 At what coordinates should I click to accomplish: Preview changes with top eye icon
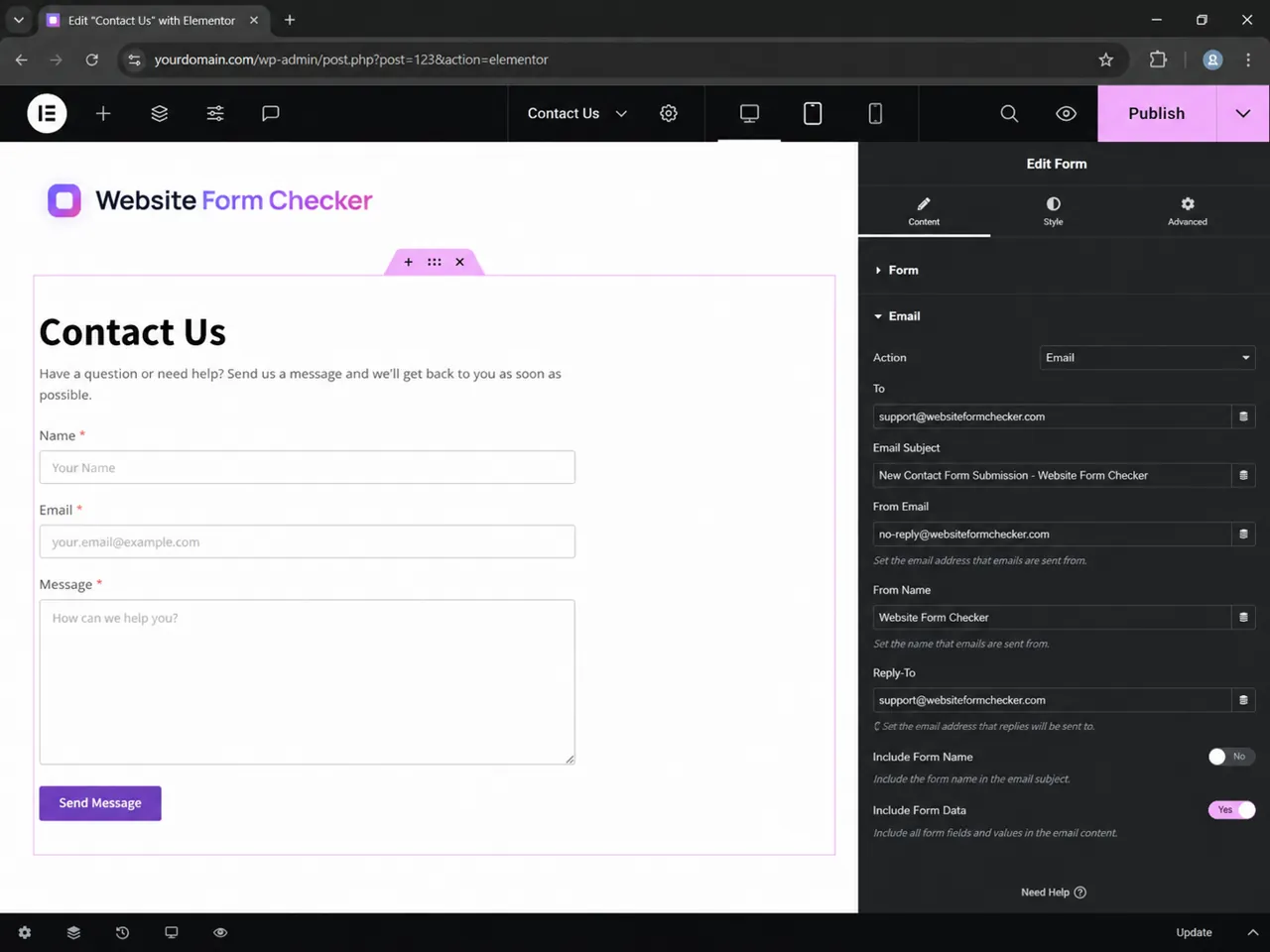tap(1066, 113)
